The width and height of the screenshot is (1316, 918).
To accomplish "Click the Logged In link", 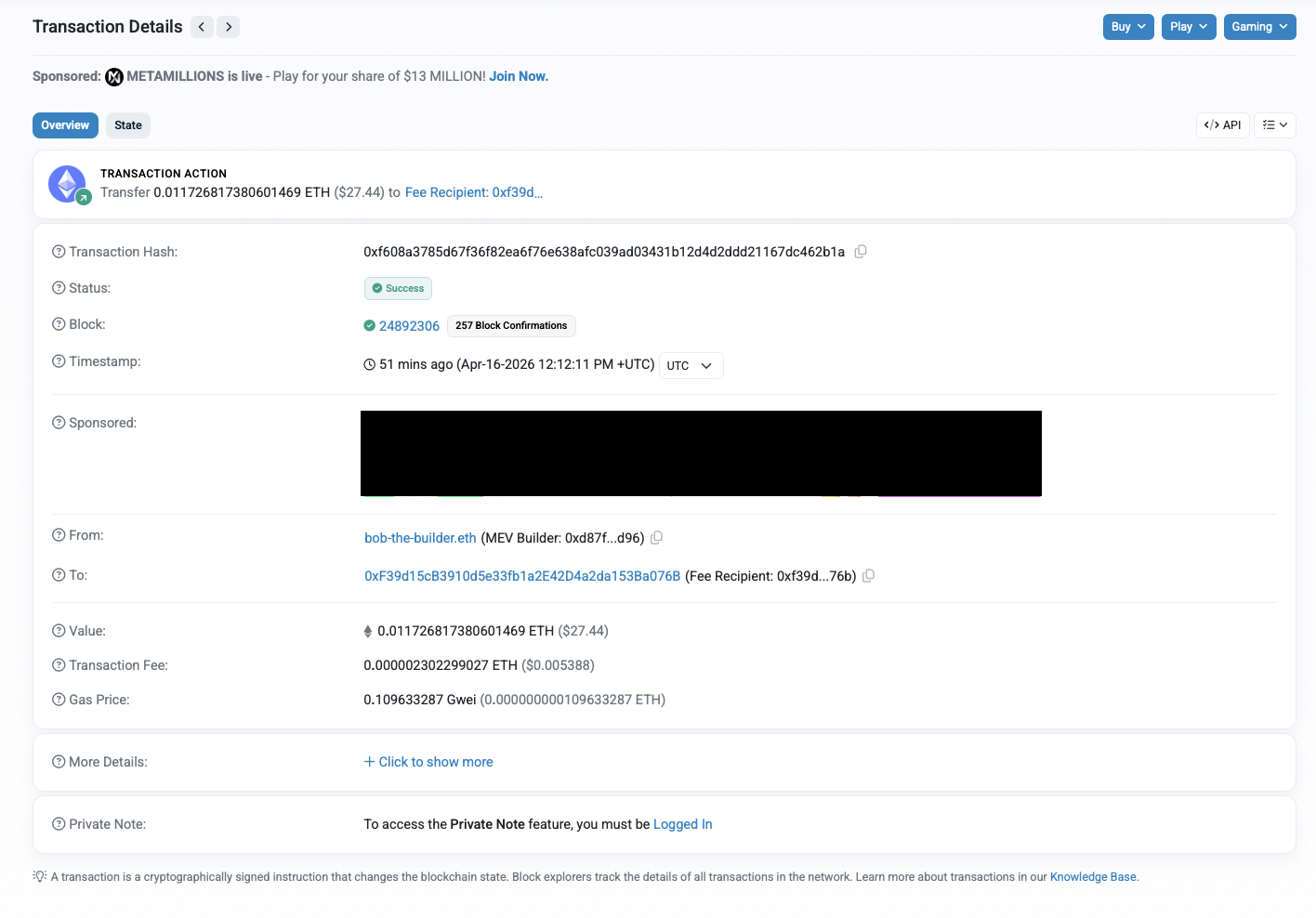I will click(x=683, y=824).
